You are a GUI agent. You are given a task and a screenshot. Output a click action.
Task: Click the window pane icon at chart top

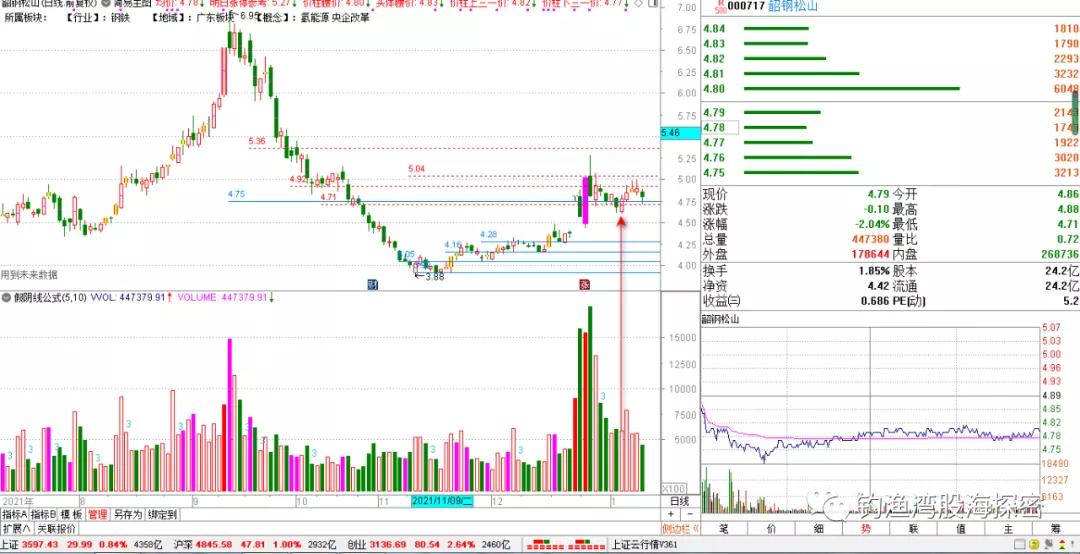tap(651, 3)
